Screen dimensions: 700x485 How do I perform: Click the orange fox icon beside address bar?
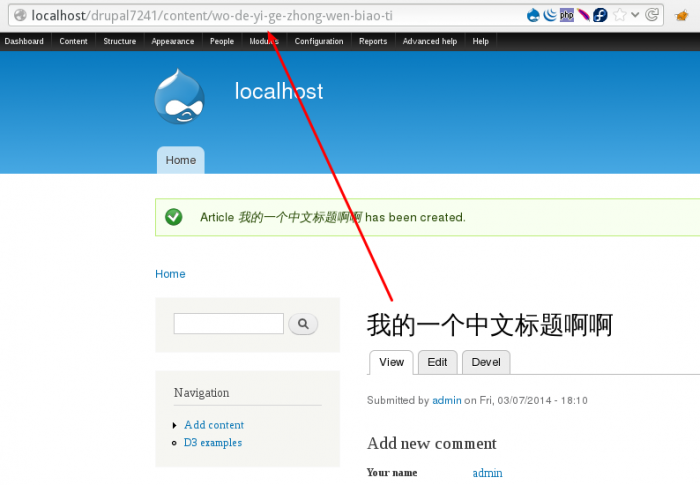[x=682, y=16]
